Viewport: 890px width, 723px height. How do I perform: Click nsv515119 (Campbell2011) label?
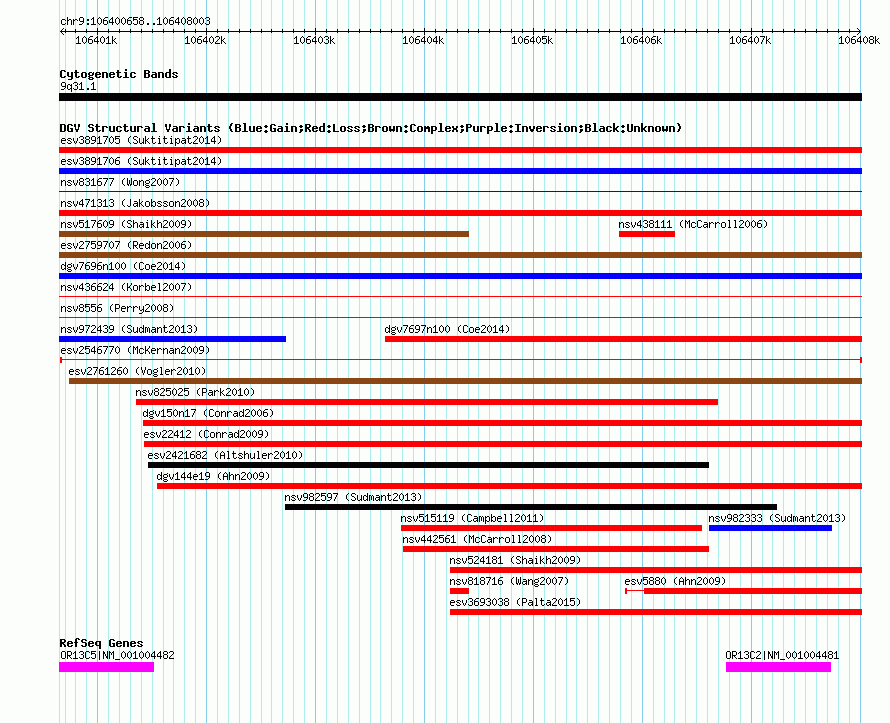472,518
